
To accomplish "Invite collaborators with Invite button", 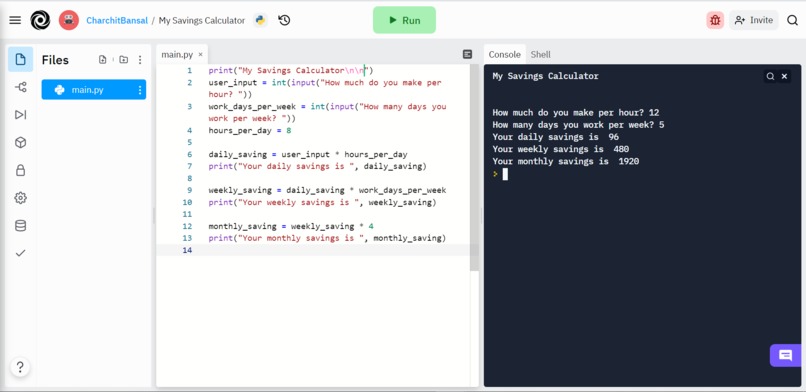I will (754, 20).
